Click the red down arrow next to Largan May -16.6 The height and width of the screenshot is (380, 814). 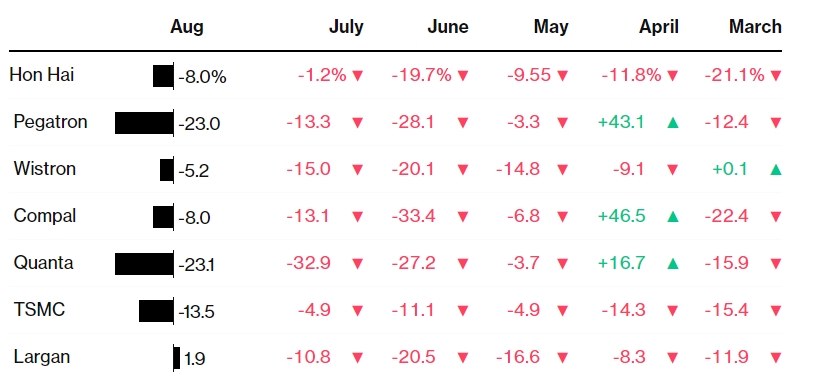(562, 358)
